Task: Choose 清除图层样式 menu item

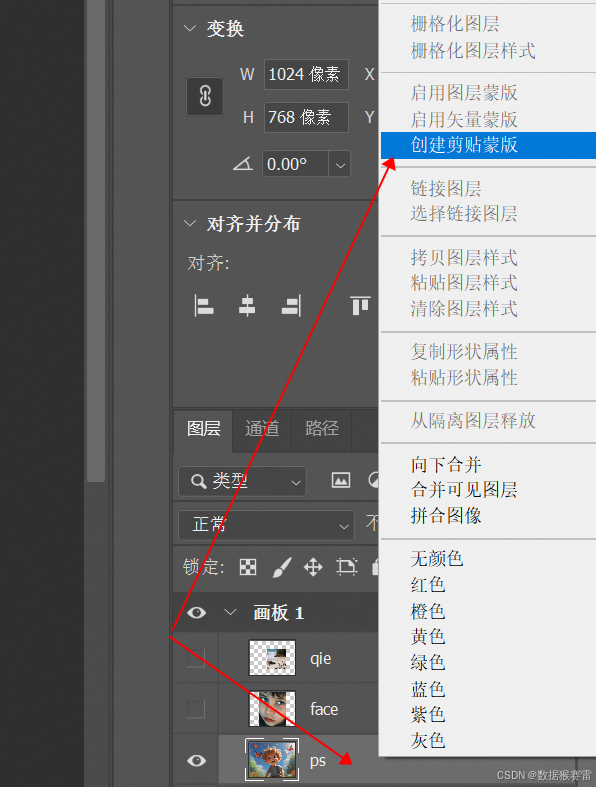Action: [464, 308]
